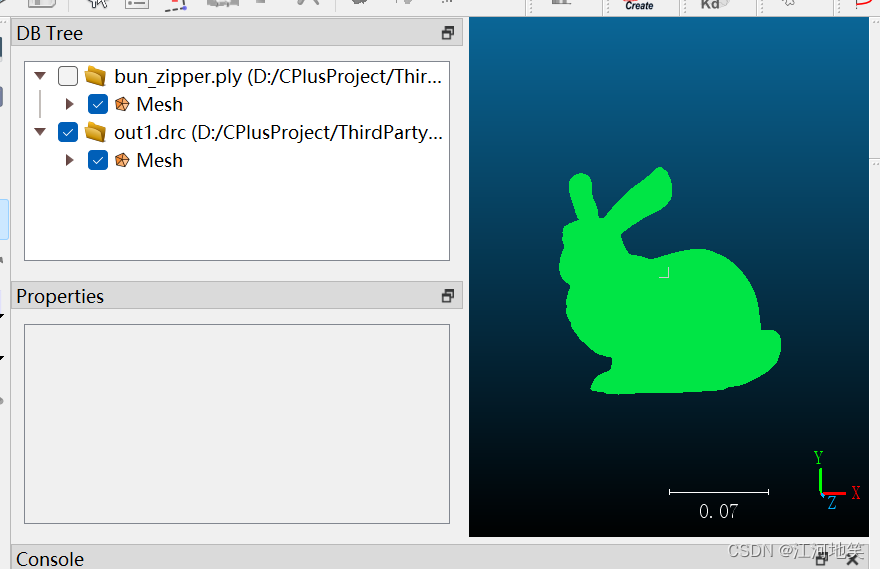Screen dimensions: 880x569
Task: Hide the Mesh under out1.drc
Action: (98, 160)
